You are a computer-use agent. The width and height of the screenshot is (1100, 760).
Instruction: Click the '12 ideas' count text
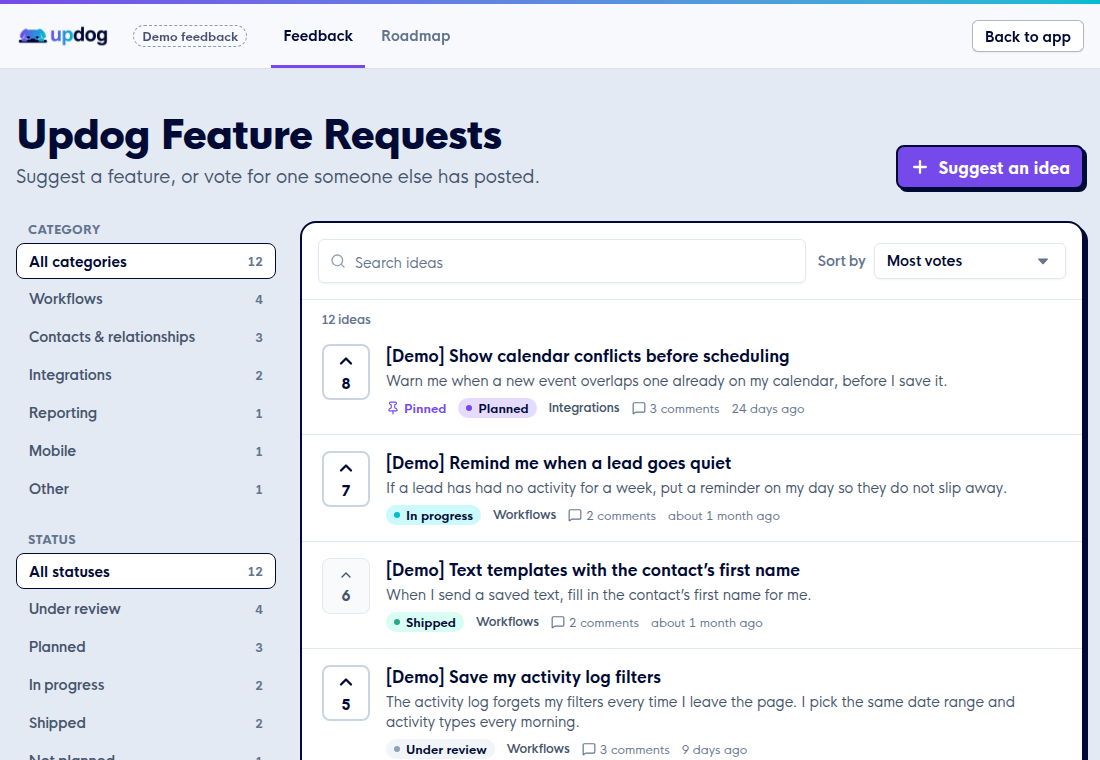[x=346, y=319]
